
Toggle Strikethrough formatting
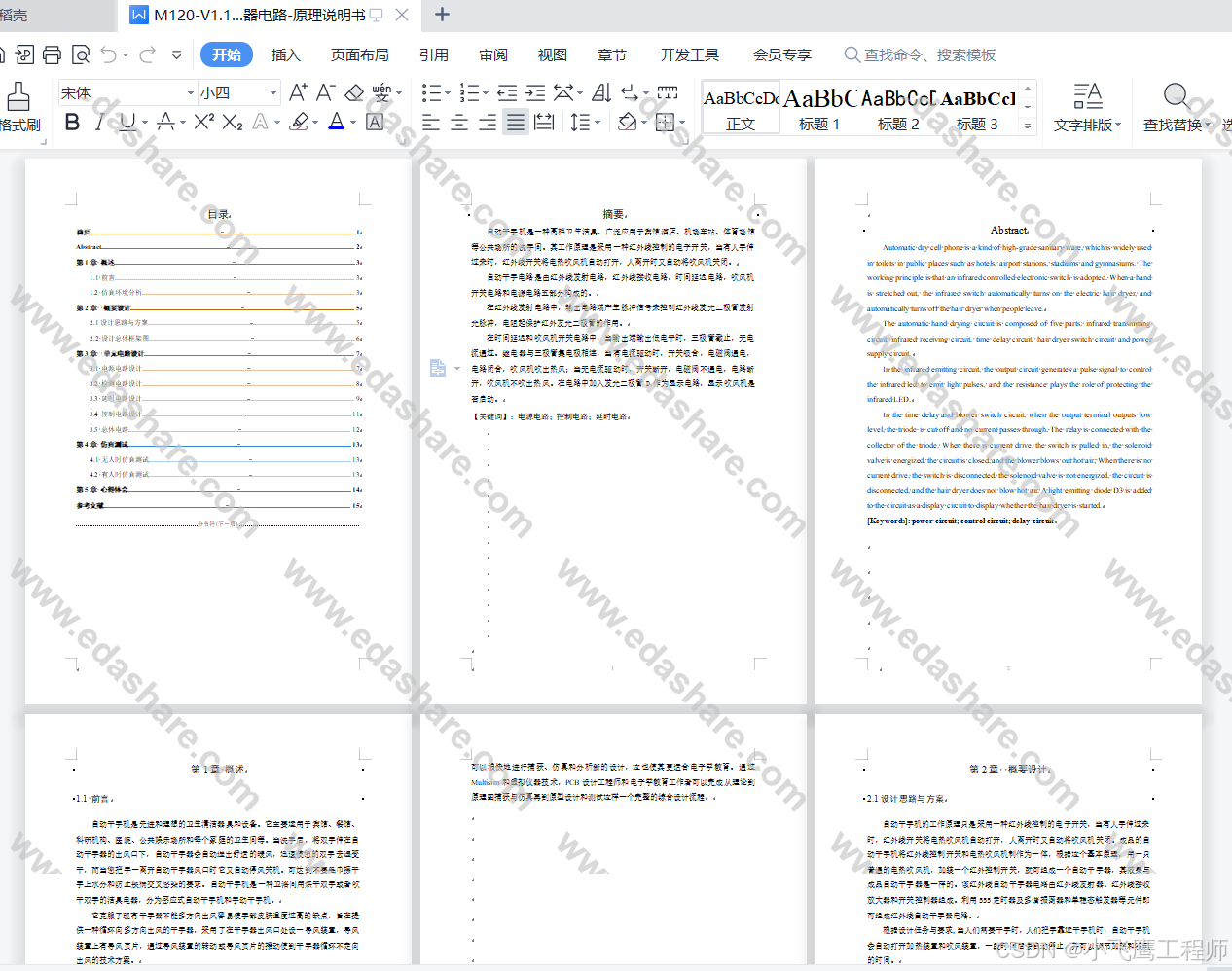click(165, 122)
